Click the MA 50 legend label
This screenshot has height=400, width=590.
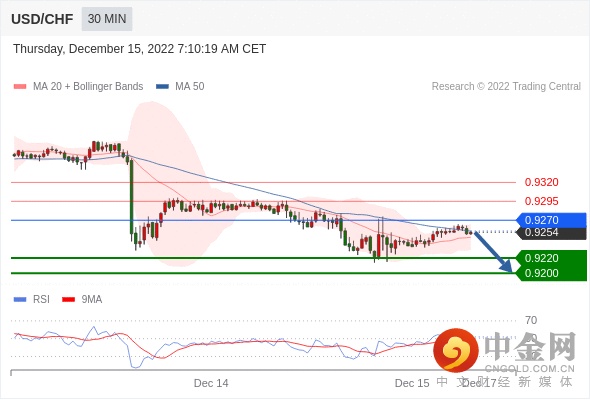coord(190,87)
